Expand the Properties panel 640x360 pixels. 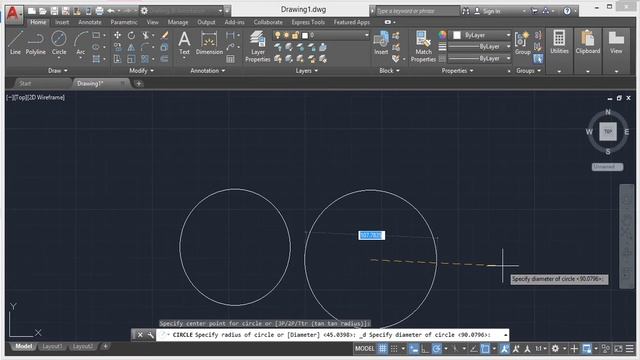coord(457,71)
